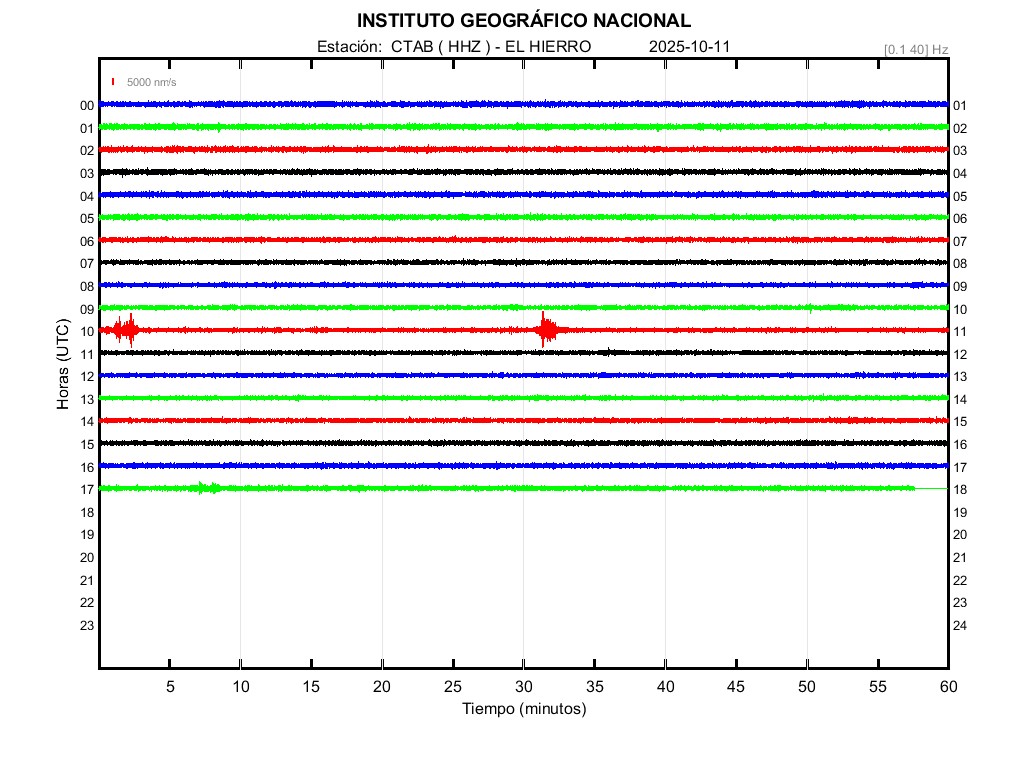Click the 30 minute tick label

tap(523, 686)
